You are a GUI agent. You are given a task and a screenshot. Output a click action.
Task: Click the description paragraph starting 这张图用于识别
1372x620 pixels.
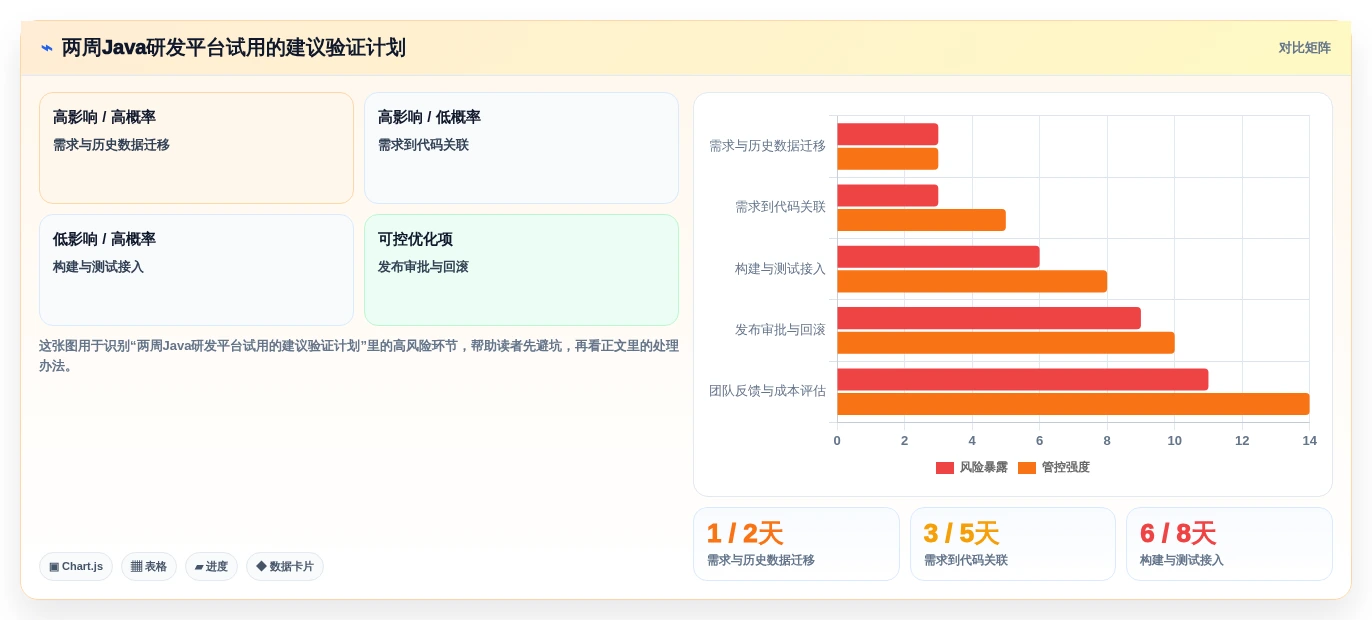[x=359, y=356]
